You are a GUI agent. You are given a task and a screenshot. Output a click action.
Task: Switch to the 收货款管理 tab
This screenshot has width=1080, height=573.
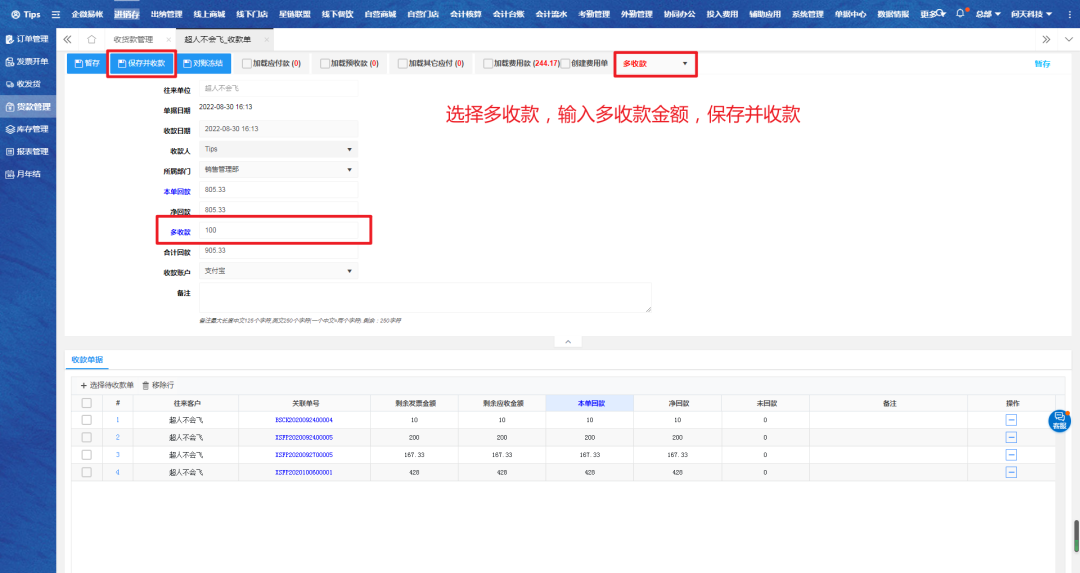point(133,39)
